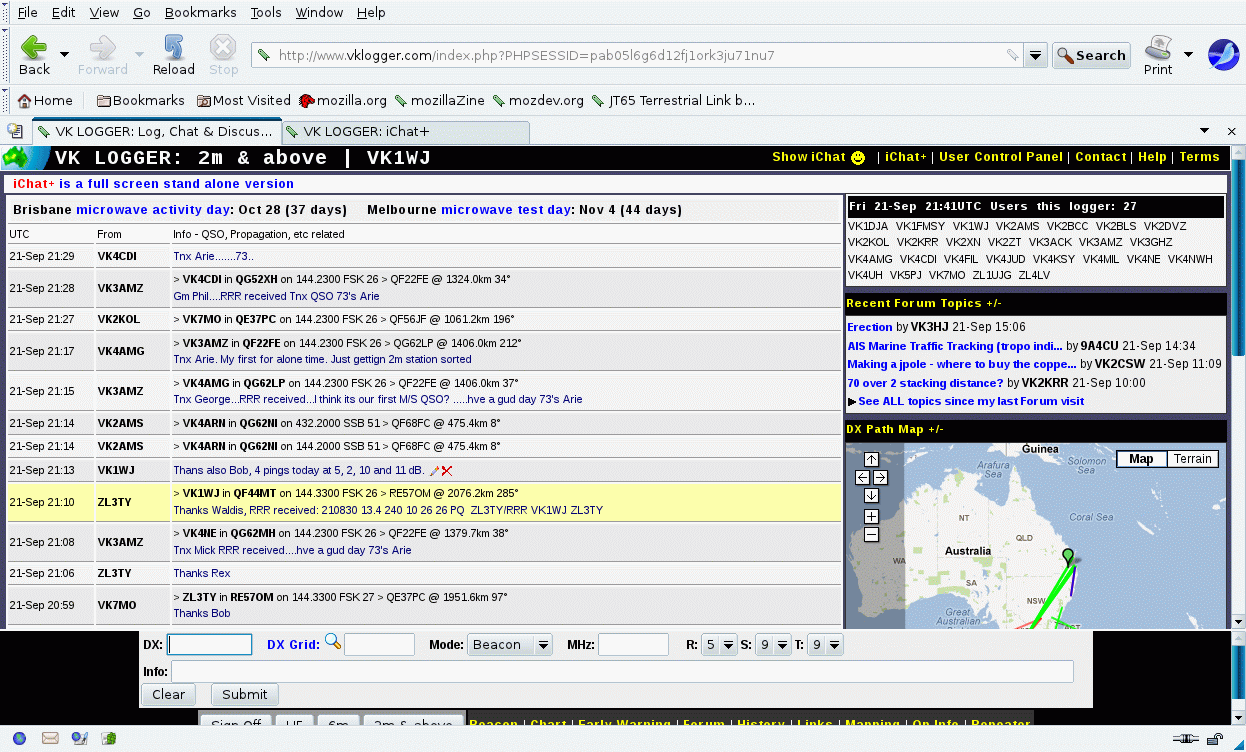Viewport: 1246px width, 752px height.
Task: Click the smiley next to Show iChat
Action: click(858, 157)
